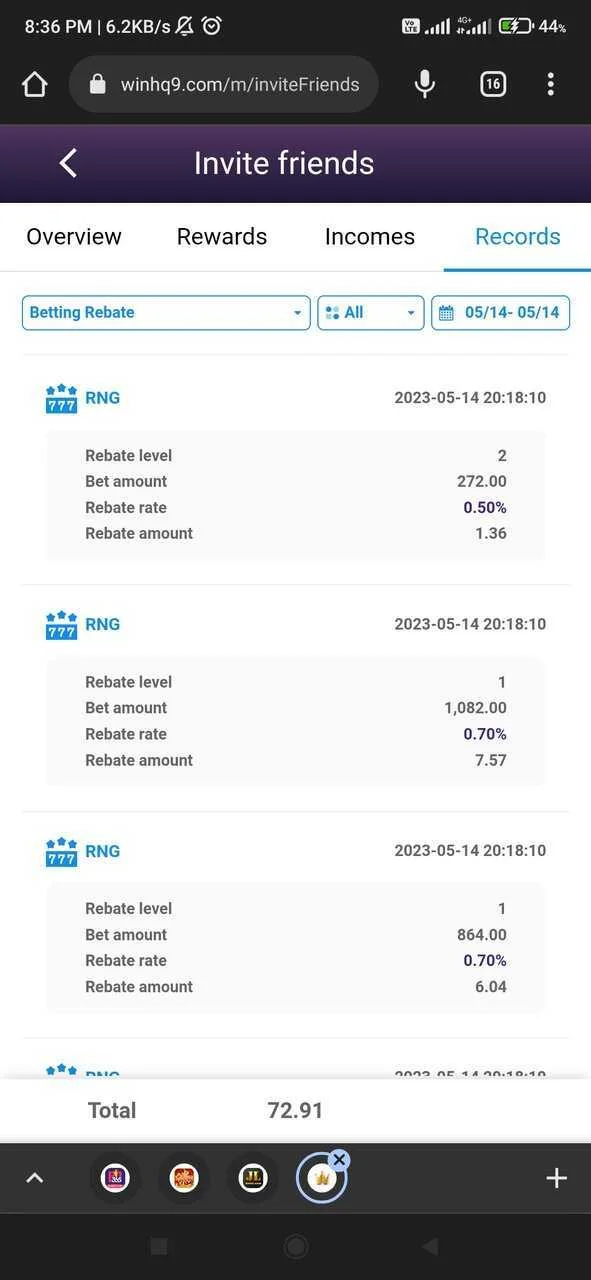Screen dimensions: 591x1280
Task: Close the active tab with X badge
Action: coord(339,1160)
